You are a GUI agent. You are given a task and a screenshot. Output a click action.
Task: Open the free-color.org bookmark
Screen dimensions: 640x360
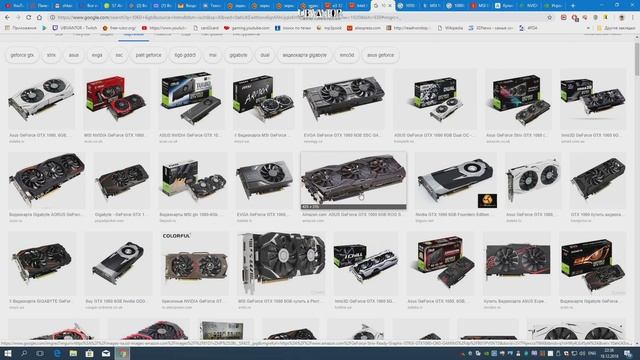point(119,28)
